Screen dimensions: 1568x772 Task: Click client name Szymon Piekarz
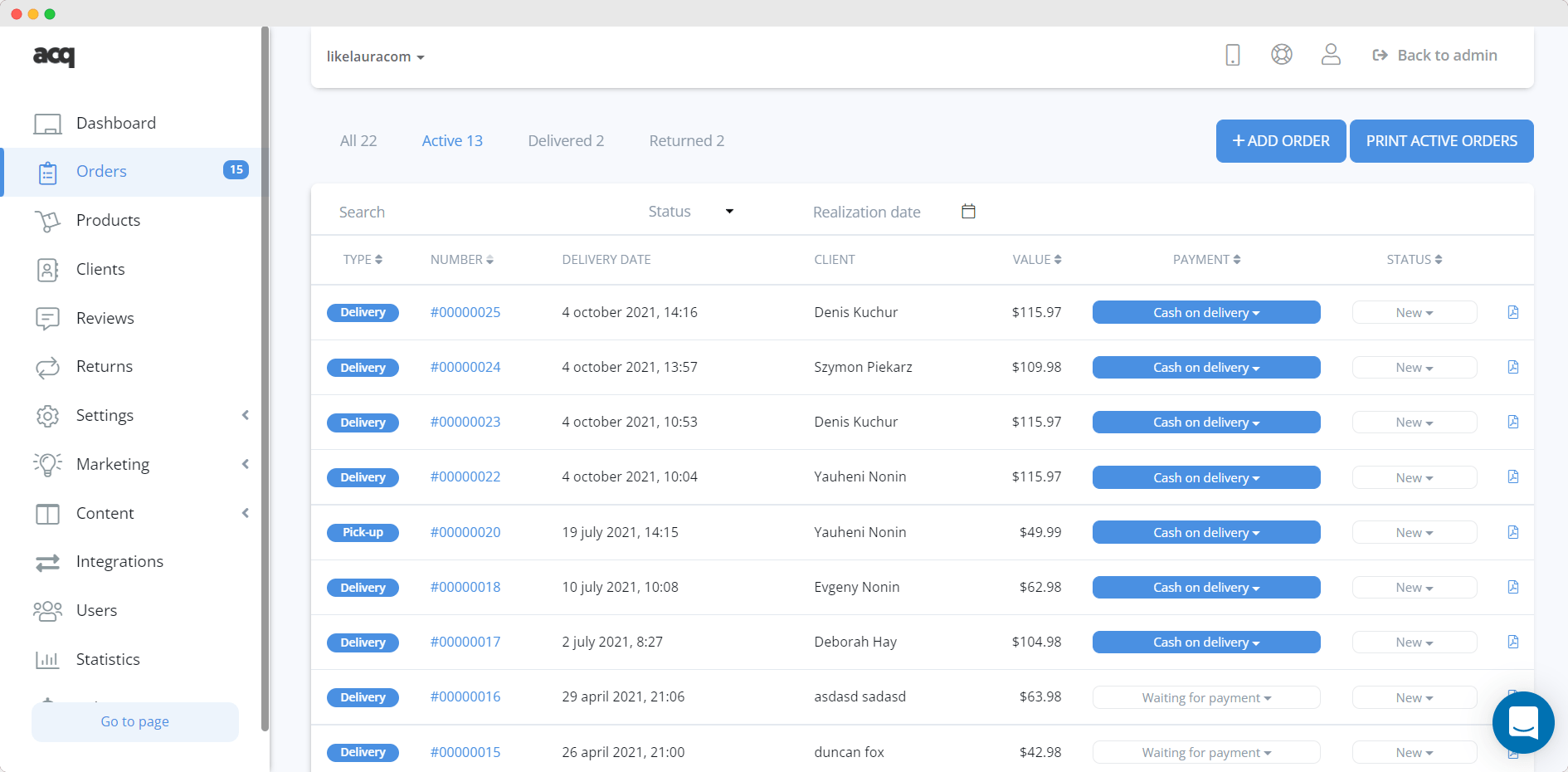pyautogui.click(x=863, y=367)
